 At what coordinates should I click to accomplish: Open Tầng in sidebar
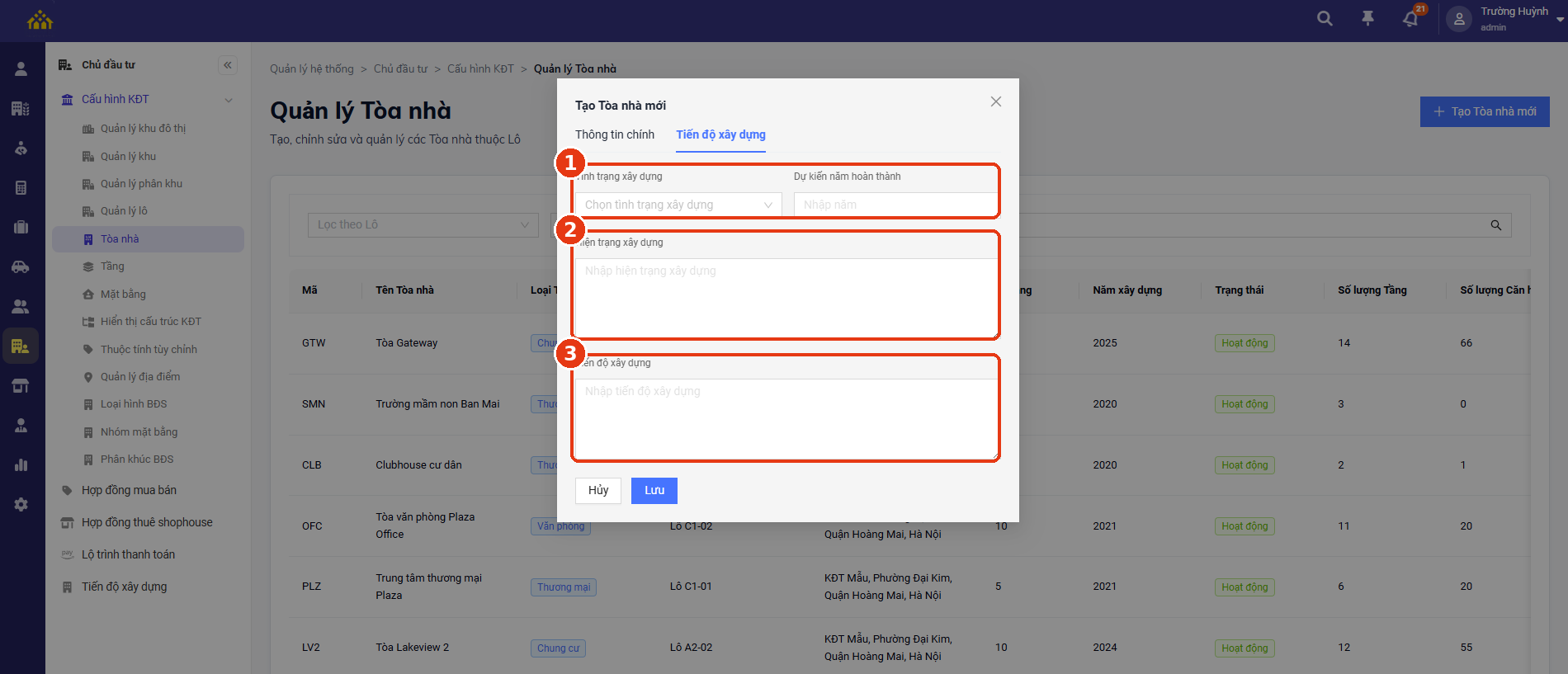[112, 266]
